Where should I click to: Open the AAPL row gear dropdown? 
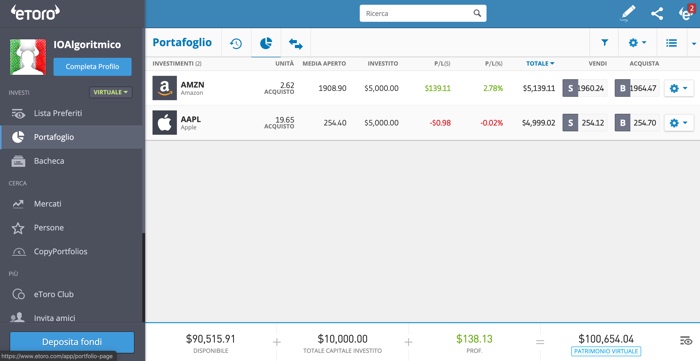(679, 123)
